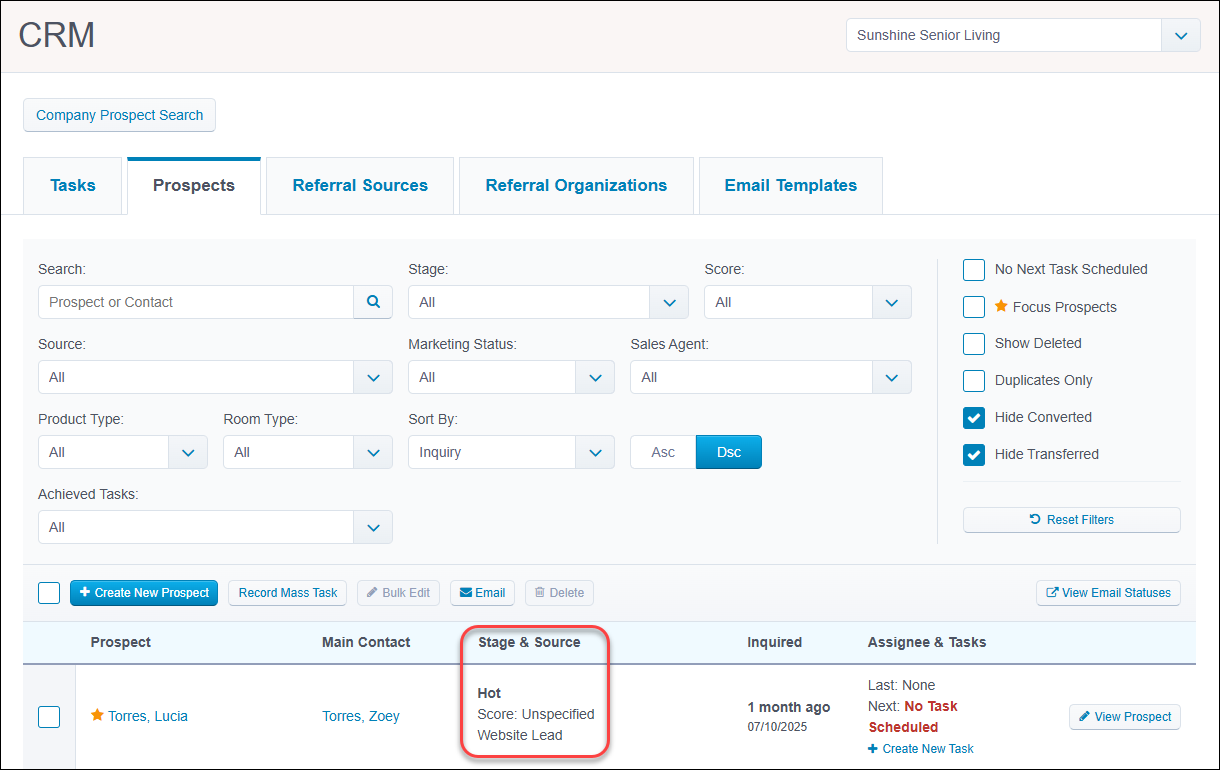The image size is (1220, 770).
Task: Click the Inquired column header
Action: coord(775,642)
